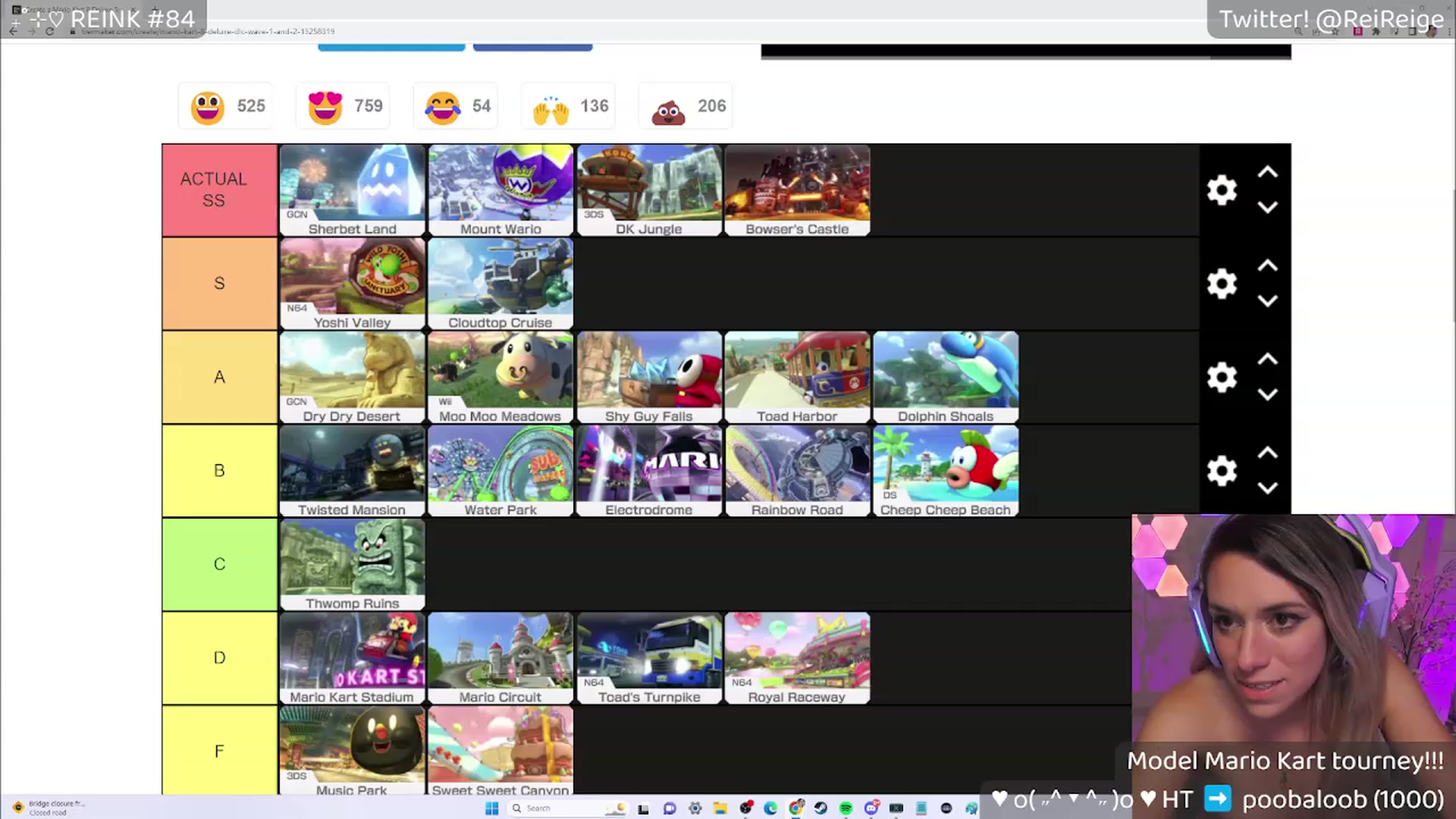The width and height of the screenshot is (1456, 819).
Task: Select the Sweet Sweet Canyon track tile
Action: (500, 751)
